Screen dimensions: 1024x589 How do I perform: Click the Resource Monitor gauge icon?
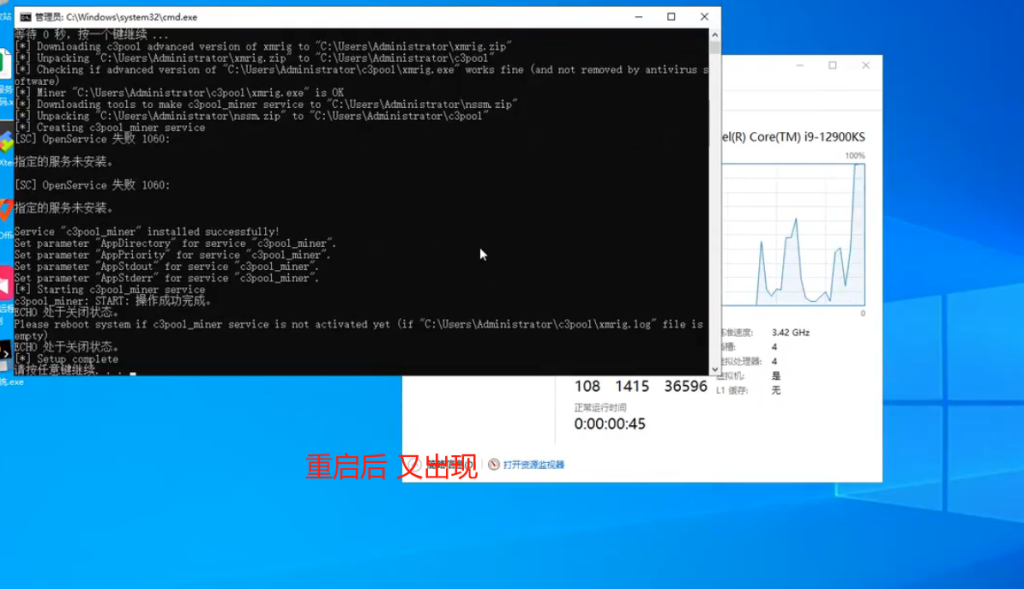pyautogui.click(x=494, y=464)
